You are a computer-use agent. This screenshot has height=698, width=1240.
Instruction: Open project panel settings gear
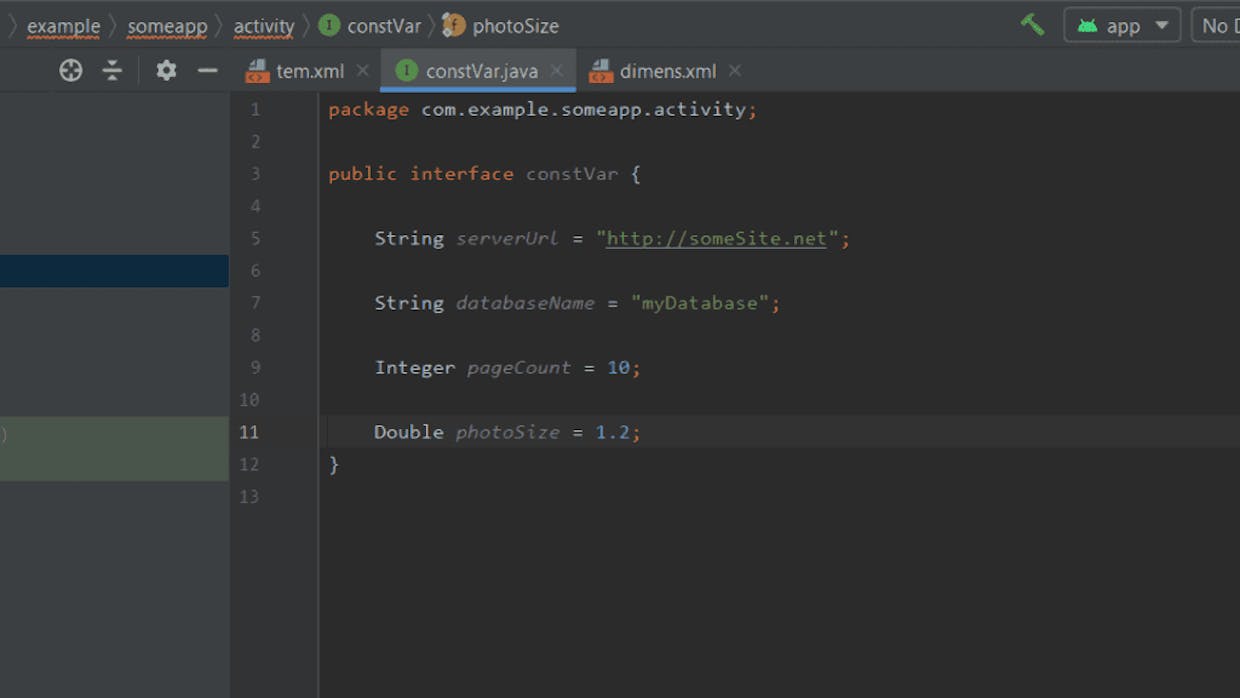(x=166, y=70)
